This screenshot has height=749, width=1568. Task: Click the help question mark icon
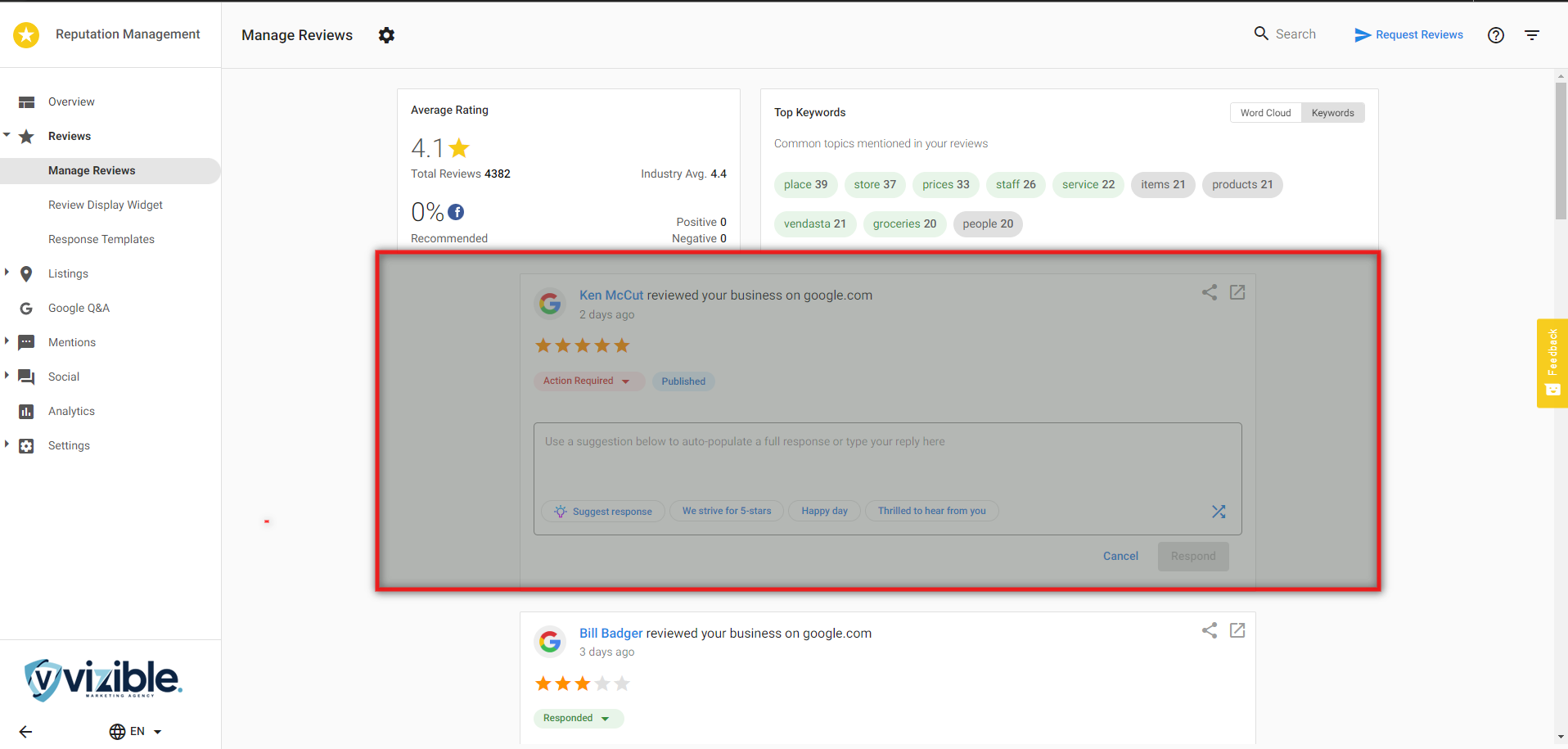(1495, 35)
